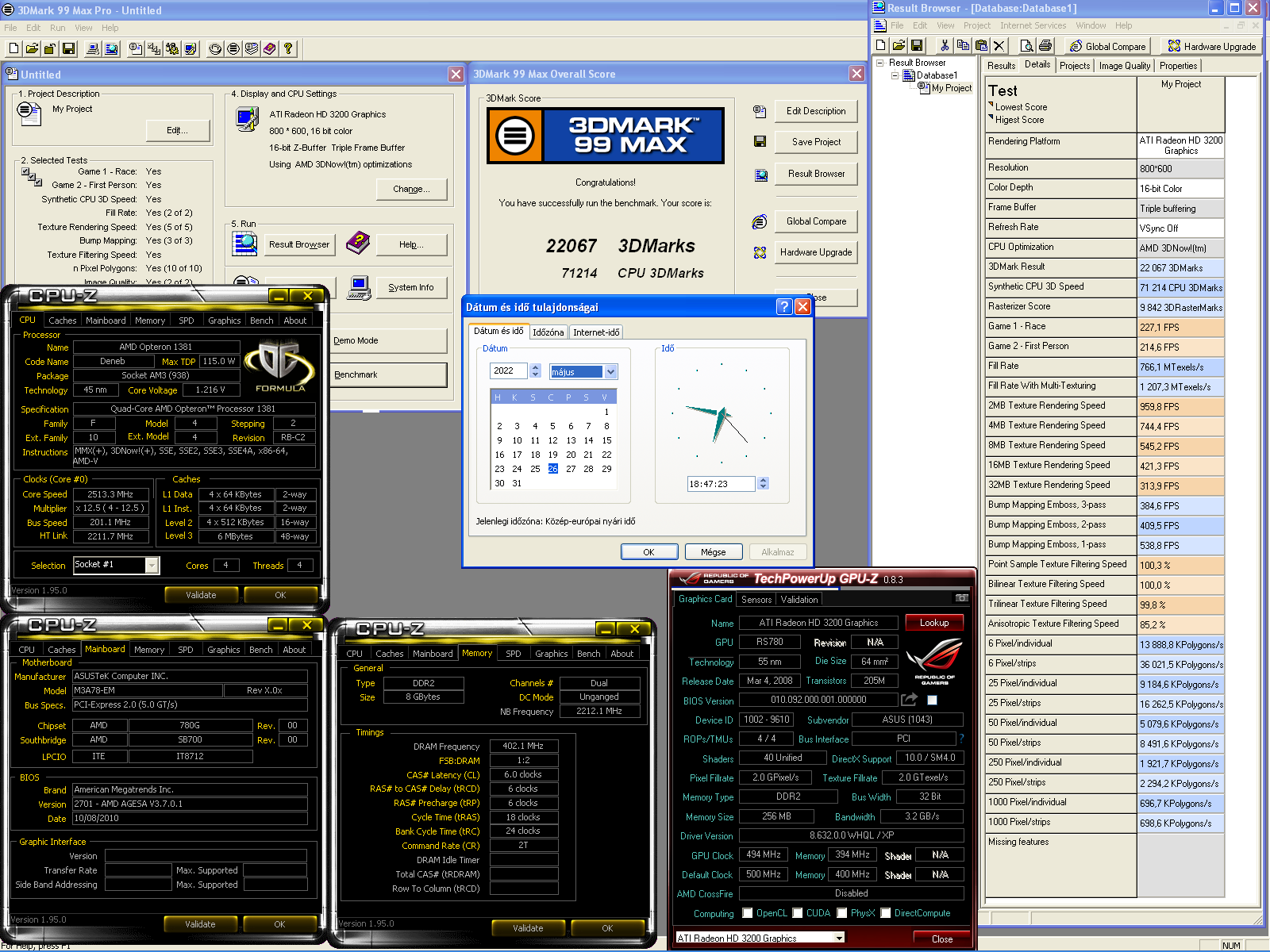Screen dimensions: 1270x952
Task: Click System Info button in 3DMark window
Action: [410, 287]
